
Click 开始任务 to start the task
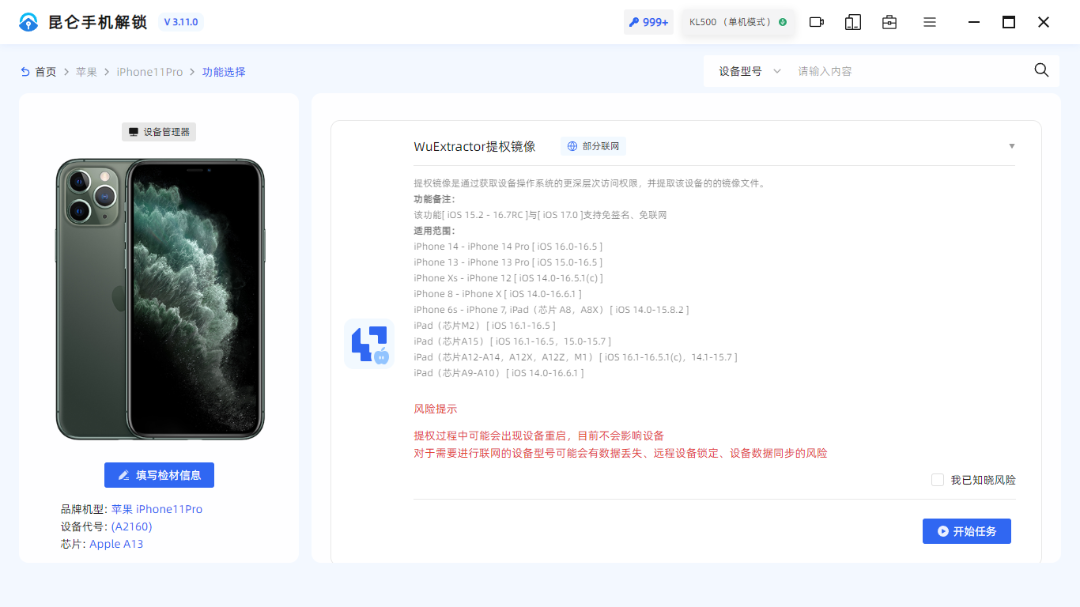pos(966,531)
